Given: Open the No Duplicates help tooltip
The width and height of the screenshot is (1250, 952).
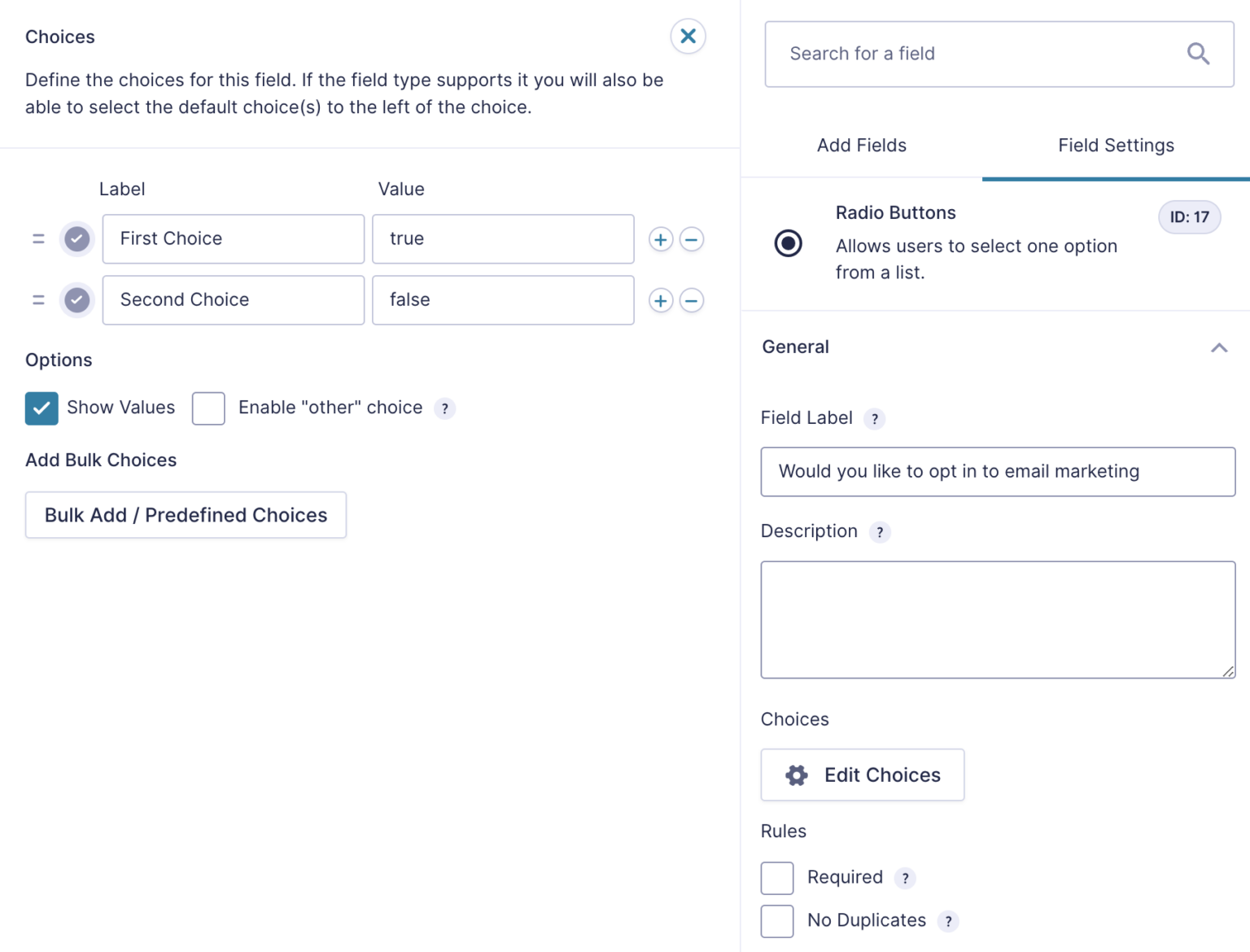Looking at the screenshot, I should pos(947,921).
